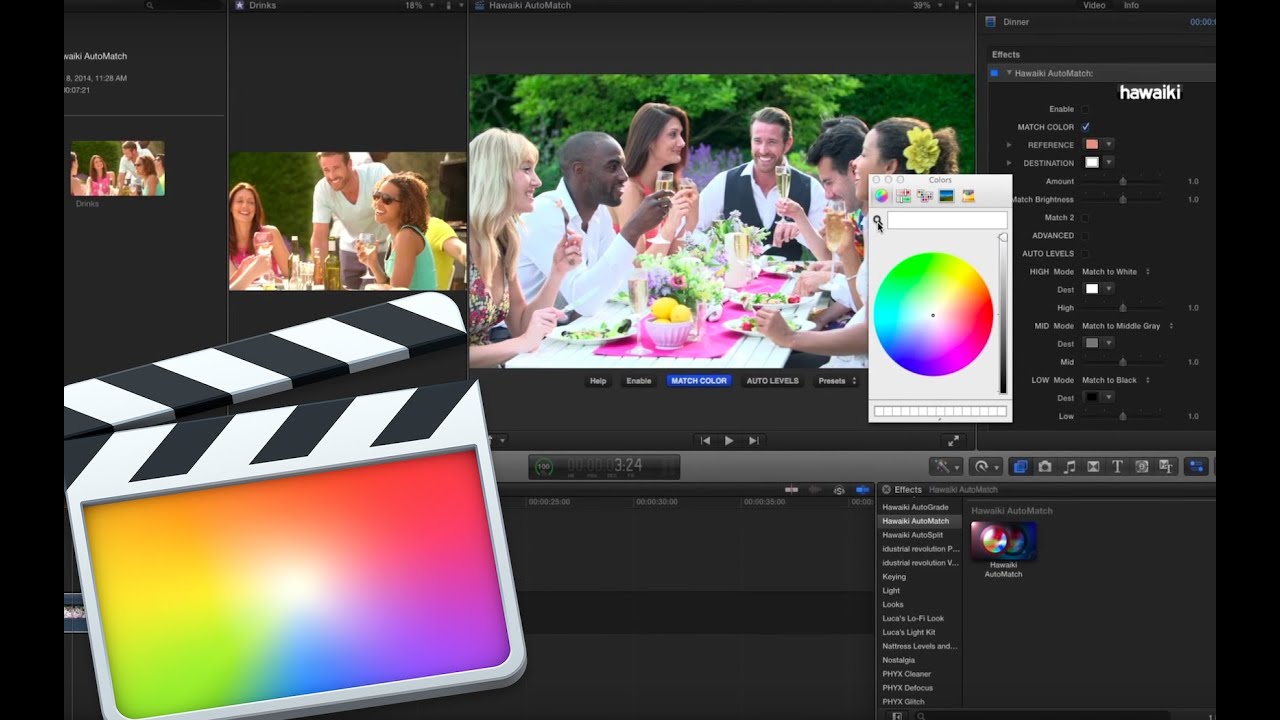Toggle timeline skimming icon

[x=792, y=489]
